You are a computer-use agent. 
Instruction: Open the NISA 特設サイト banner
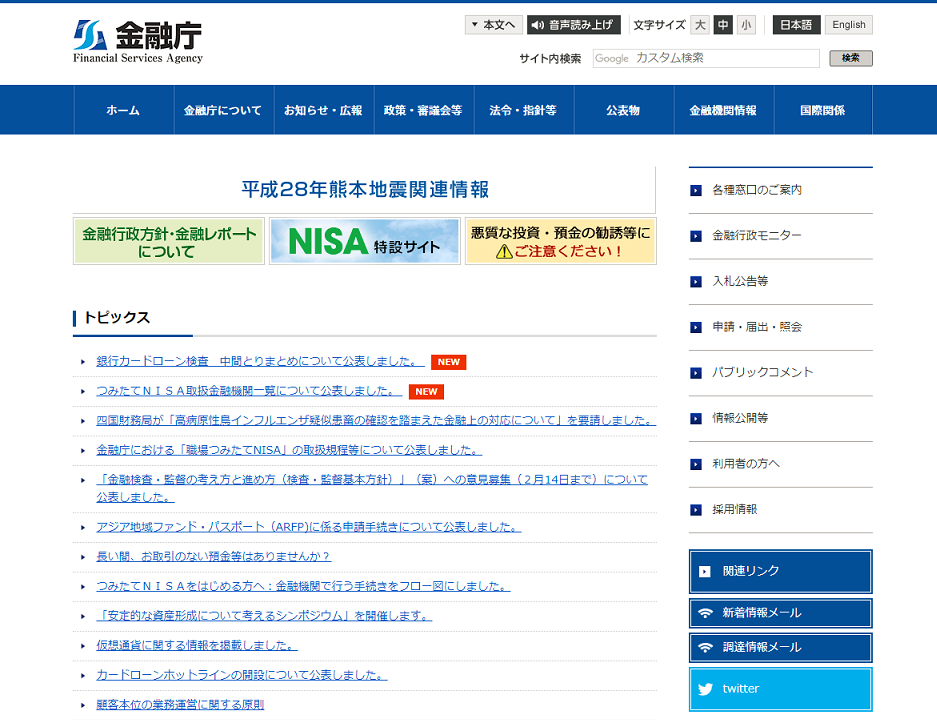tap(365, 241)
